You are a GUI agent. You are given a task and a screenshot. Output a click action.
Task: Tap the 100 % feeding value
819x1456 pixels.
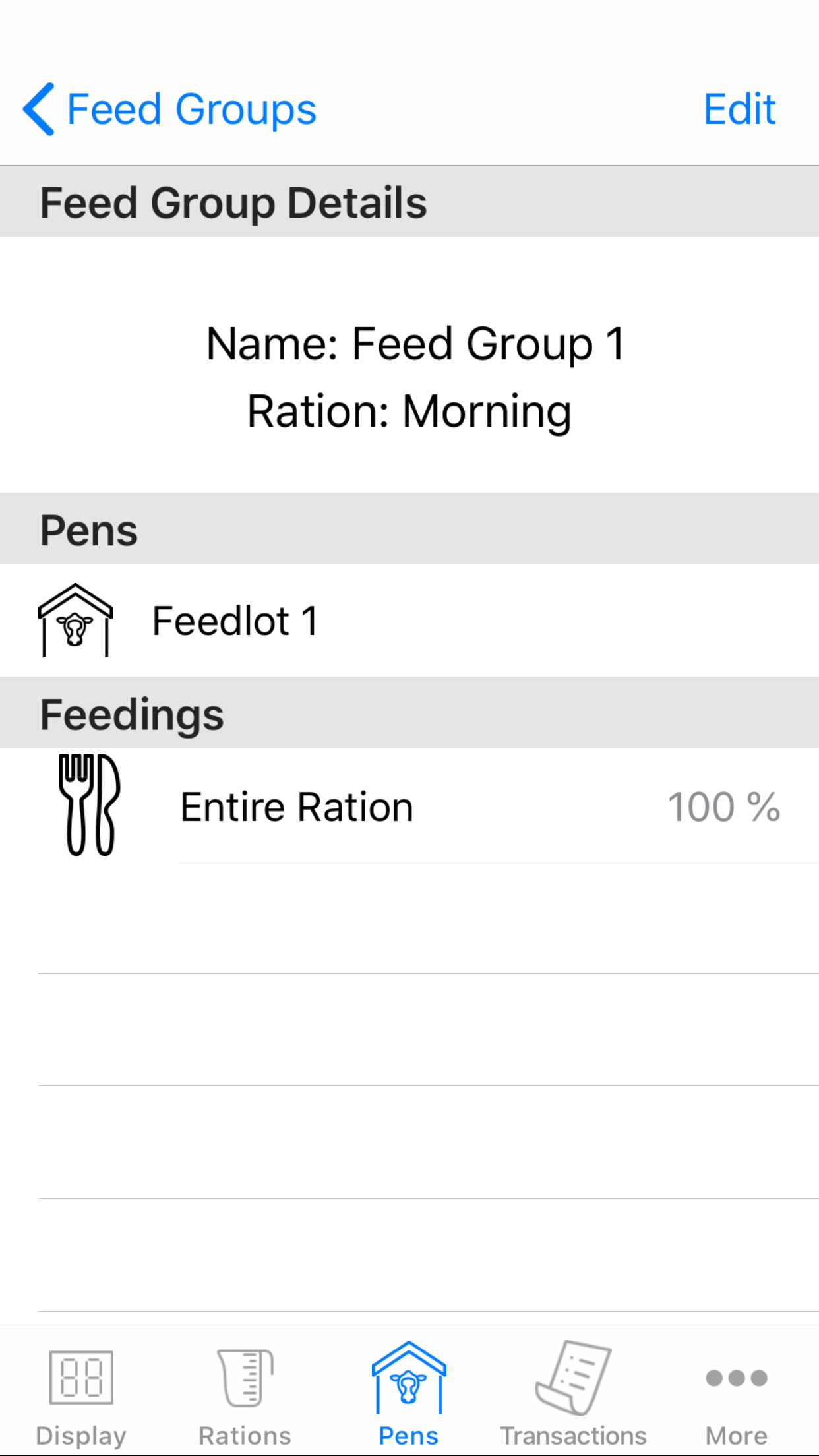coord(723,807)
